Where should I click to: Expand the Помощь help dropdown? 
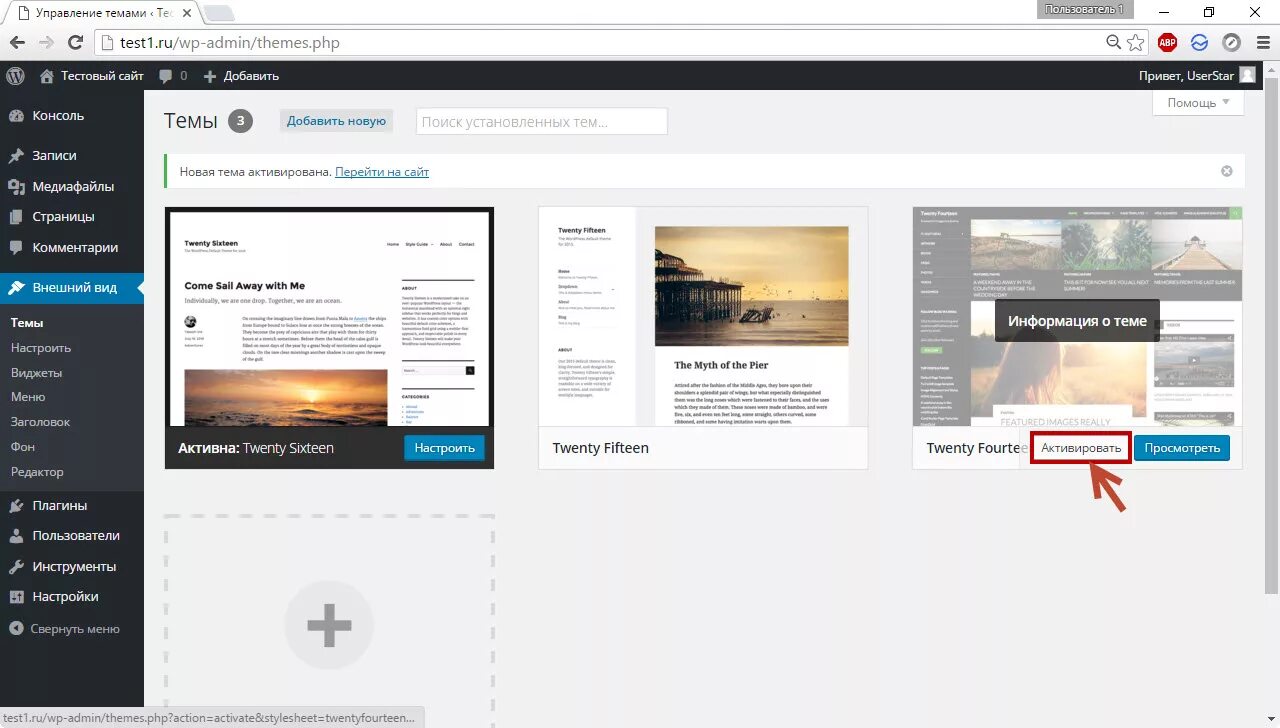point(1198,103)
